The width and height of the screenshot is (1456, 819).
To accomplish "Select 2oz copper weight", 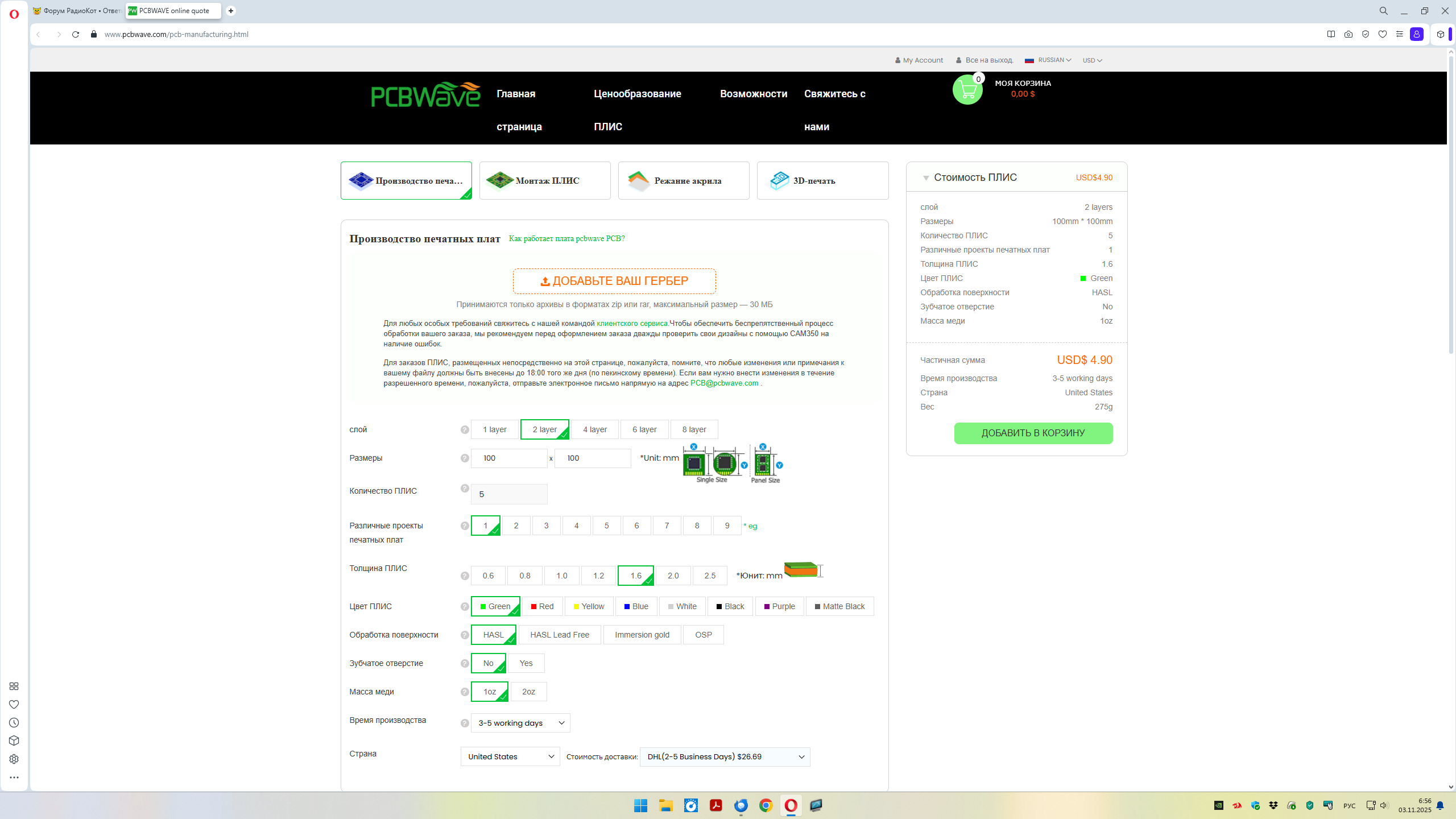I will (528, 692).
